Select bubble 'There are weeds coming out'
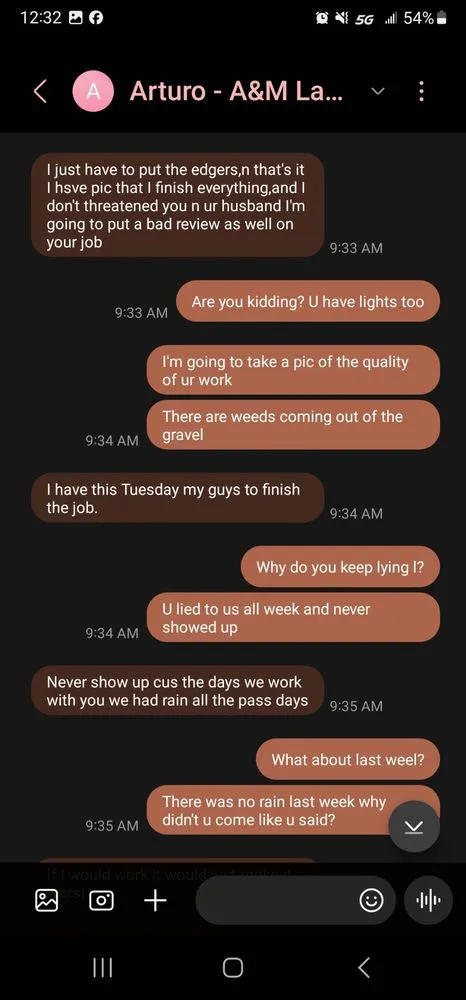 tap(293, 425)
